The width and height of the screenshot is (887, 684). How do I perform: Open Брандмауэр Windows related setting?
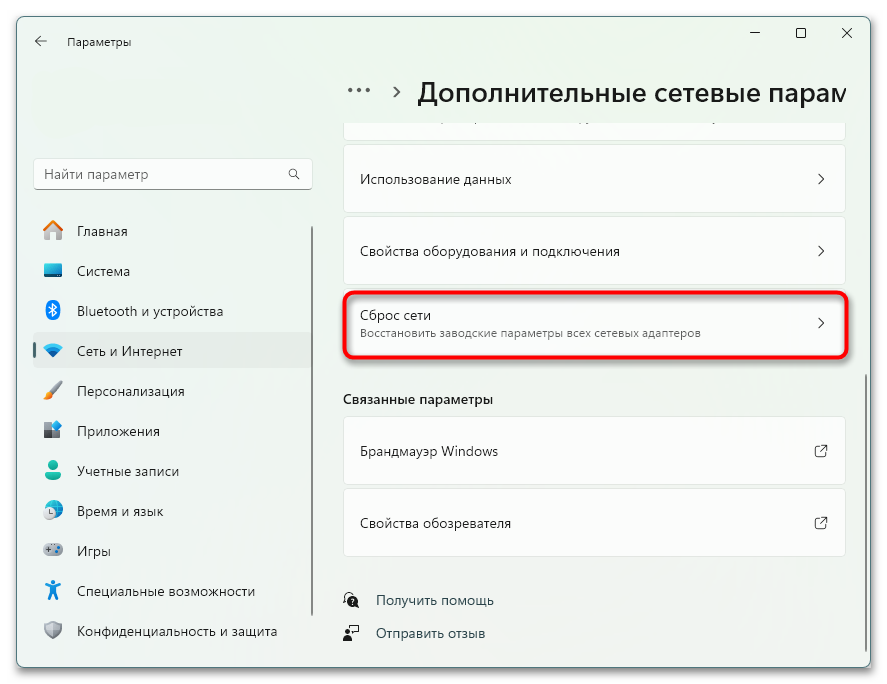click(x=594, y=451)
